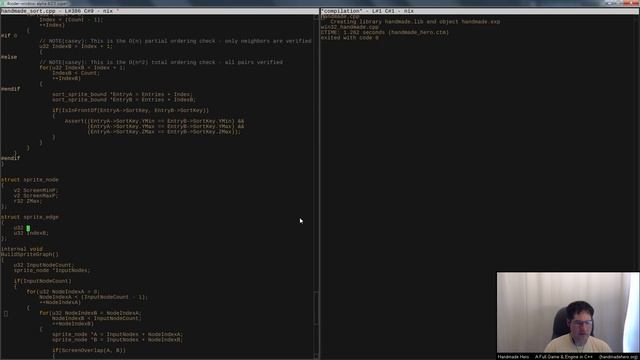
Task: Click the handmade_sort.cpp file bar at the top left
Action: 160,11
